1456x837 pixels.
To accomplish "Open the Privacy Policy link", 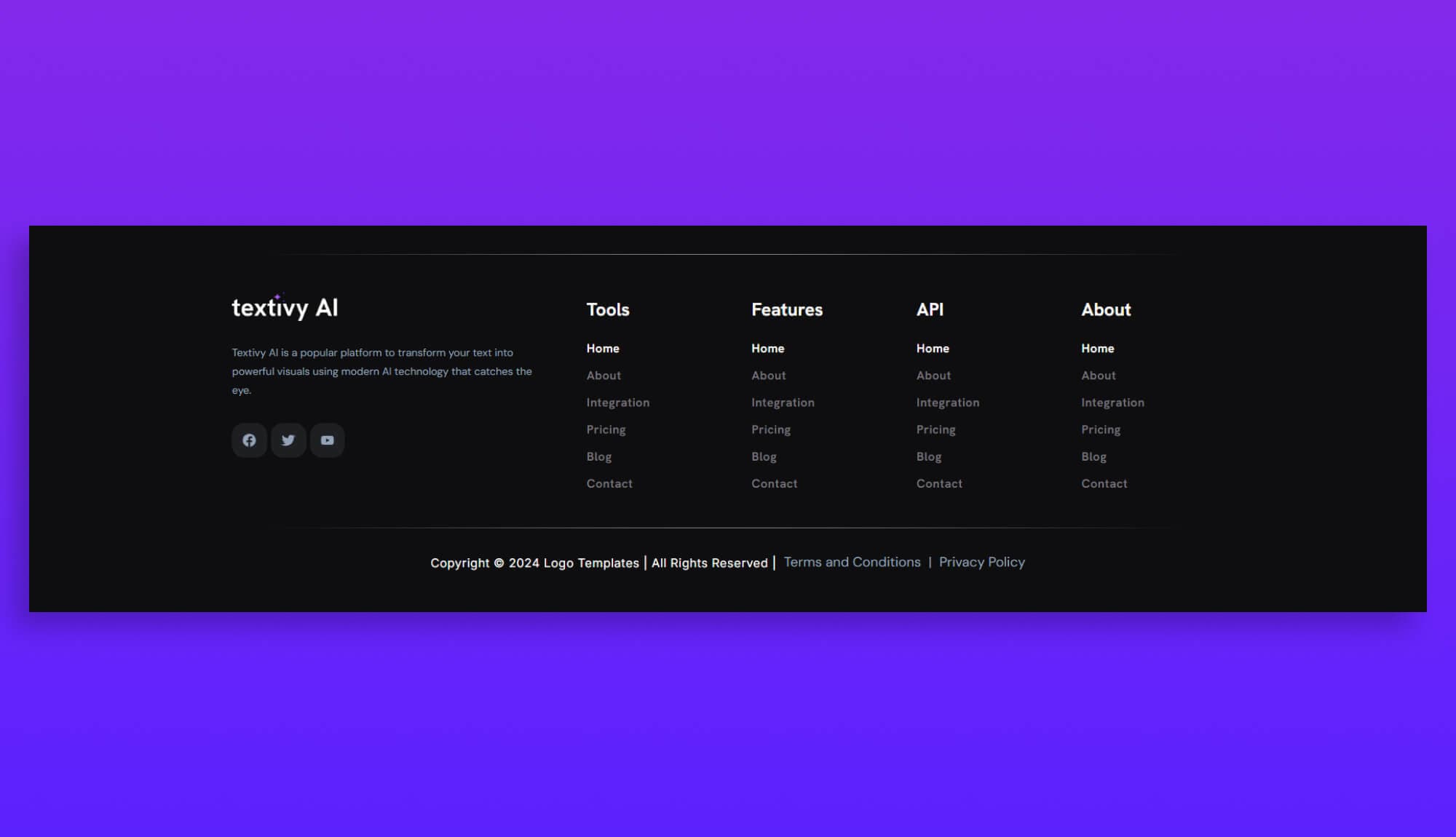I will [981, 562].
